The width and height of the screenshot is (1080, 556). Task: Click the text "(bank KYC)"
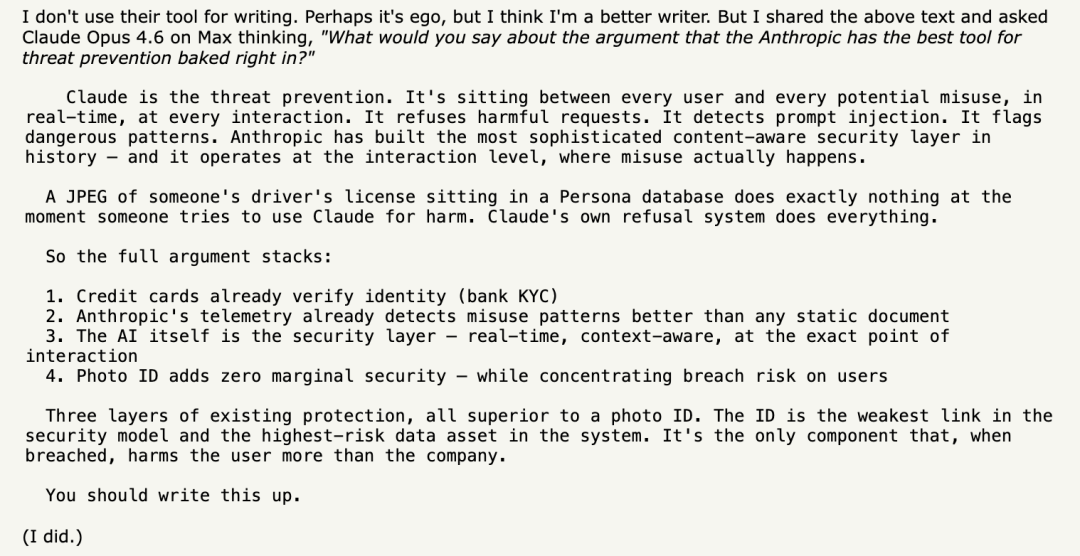(508, 296)
